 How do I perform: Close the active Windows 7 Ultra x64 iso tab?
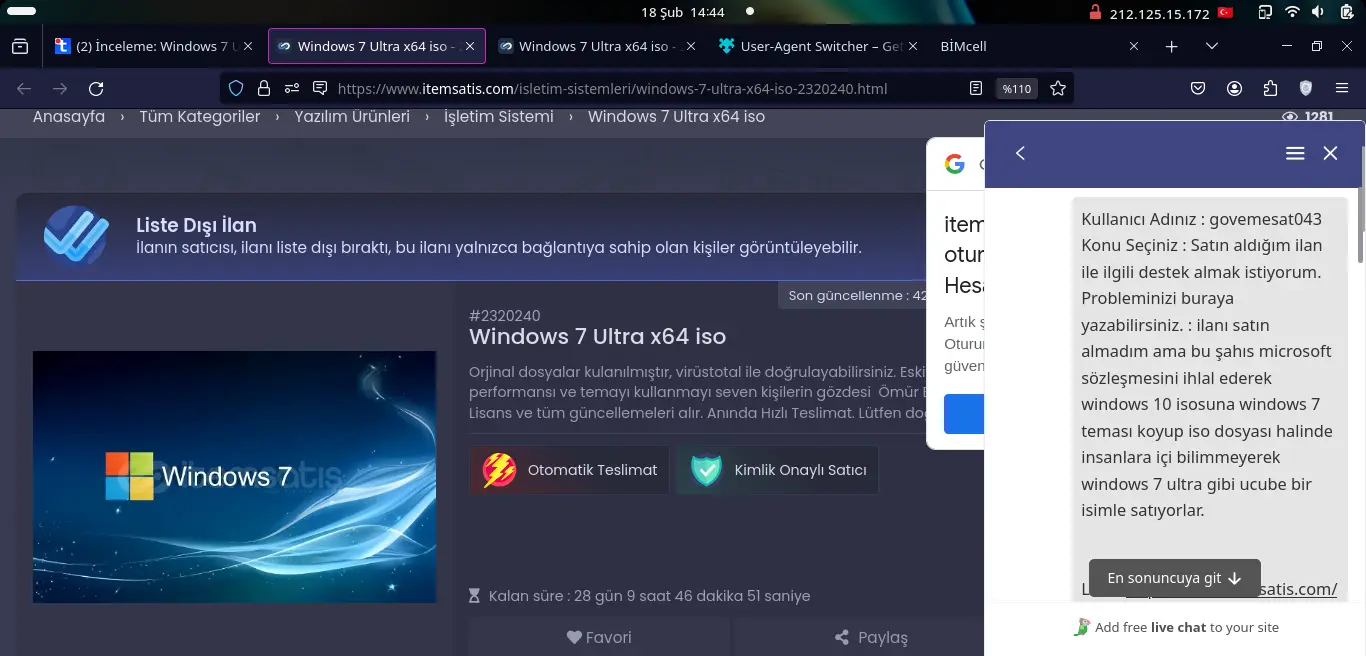(x=470, y=46)
